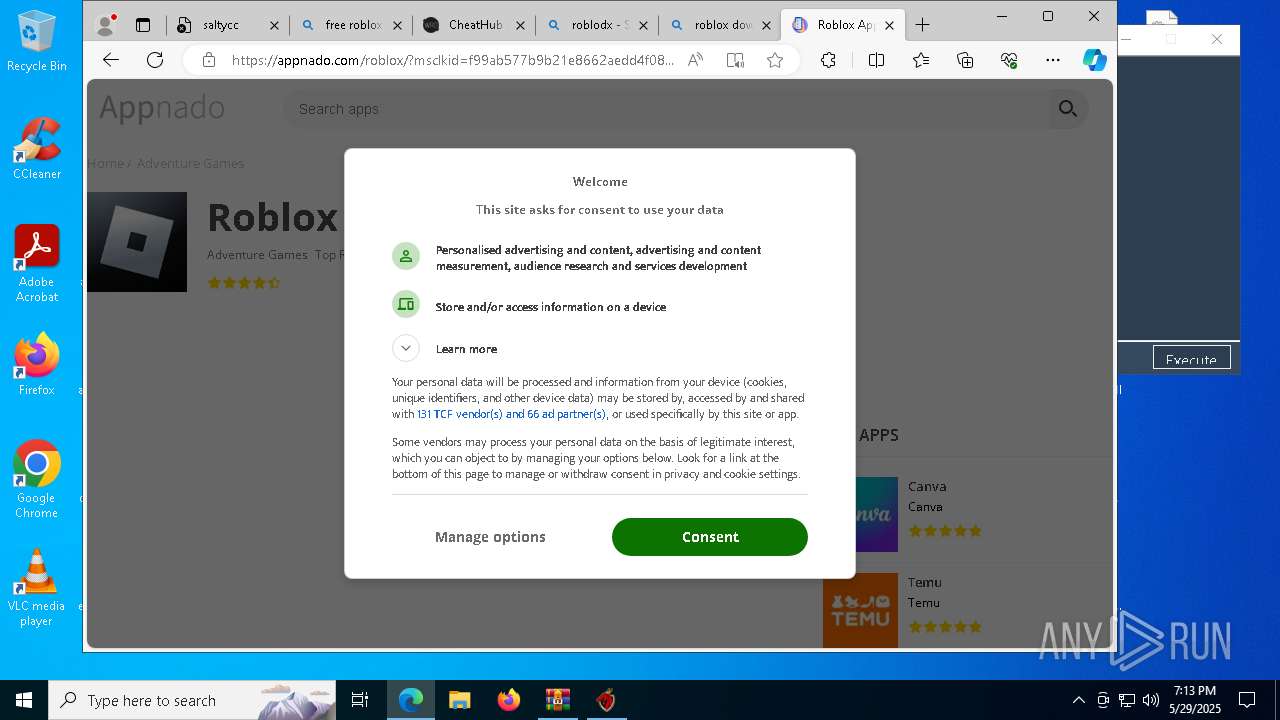Switch to the free roblox search tab

click(353, 25)
